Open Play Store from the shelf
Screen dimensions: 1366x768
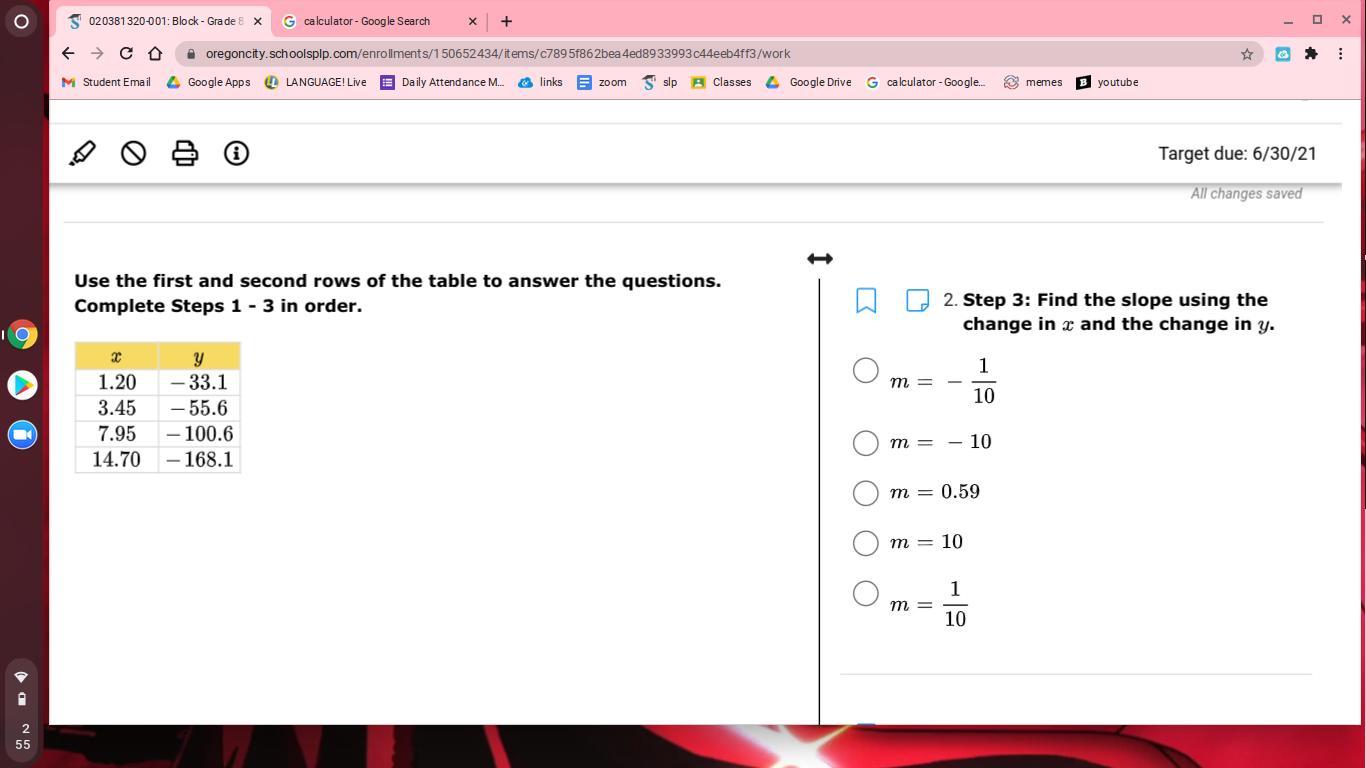click(22, 384)
